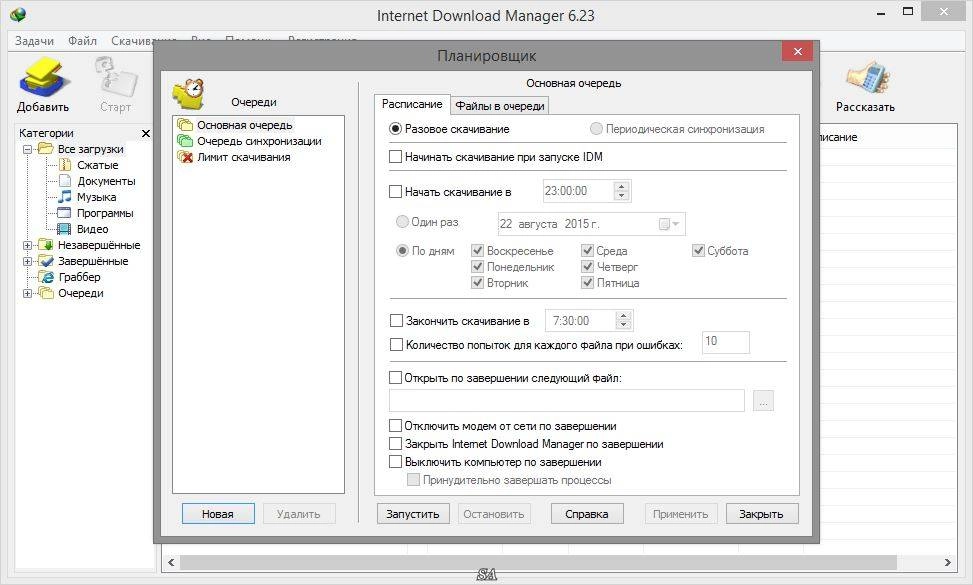Screen dimensions: 973x585
Task: Toggle the Суббота day checkbox
Action: coord(698,251)
